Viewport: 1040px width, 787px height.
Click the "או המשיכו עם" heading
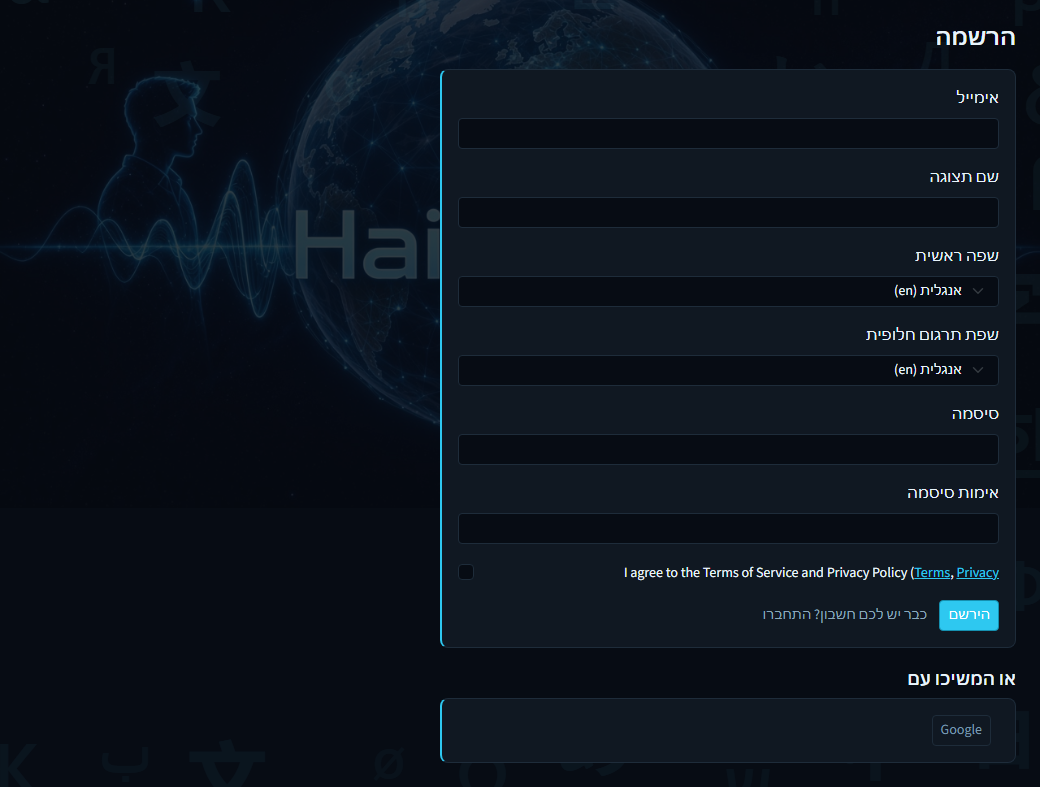click(x=961, y=679)
